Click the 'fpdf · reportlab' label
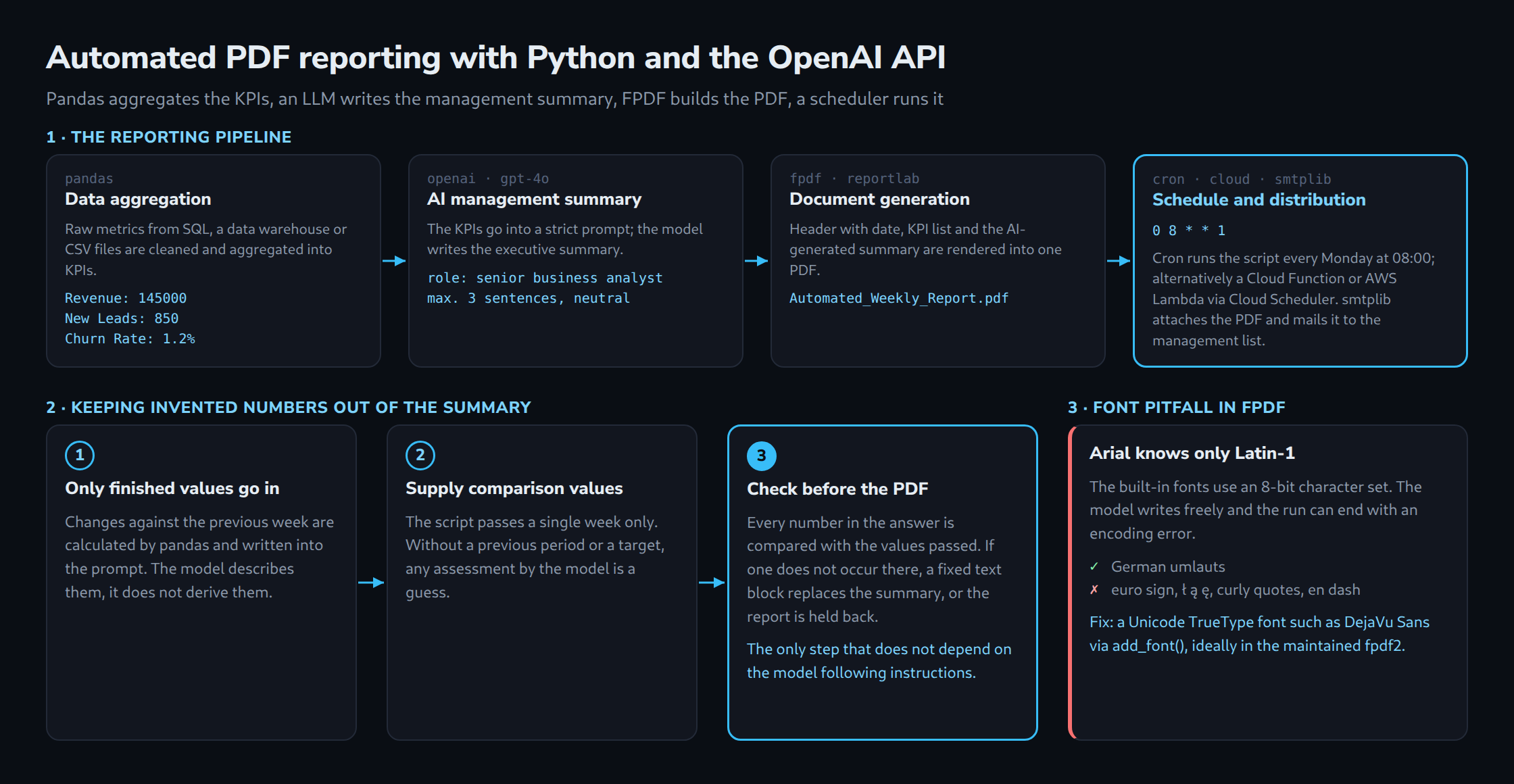1514x784 pixels. coord(854,178)
